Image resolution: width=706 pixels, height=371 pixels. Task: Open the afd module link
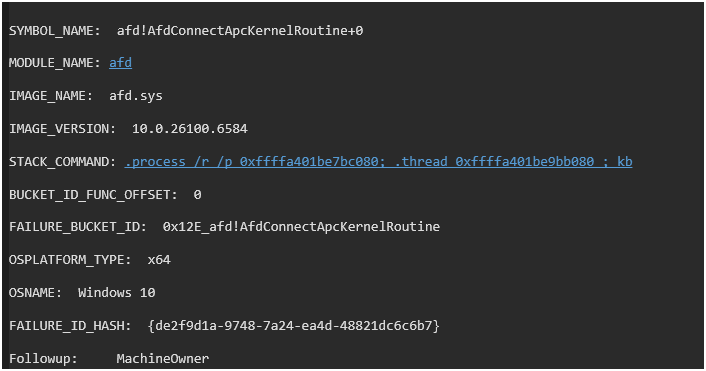tap(120, 63)
